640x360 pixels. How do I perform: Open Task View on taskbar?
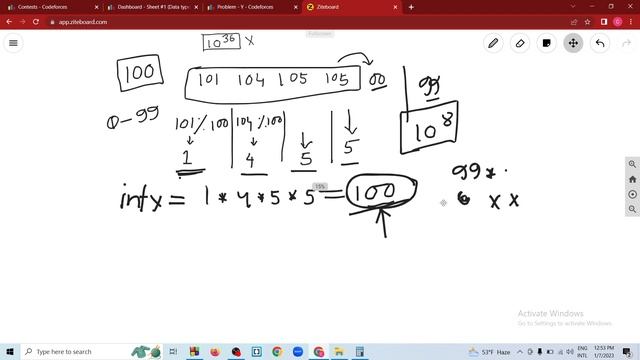click(173, 351)
